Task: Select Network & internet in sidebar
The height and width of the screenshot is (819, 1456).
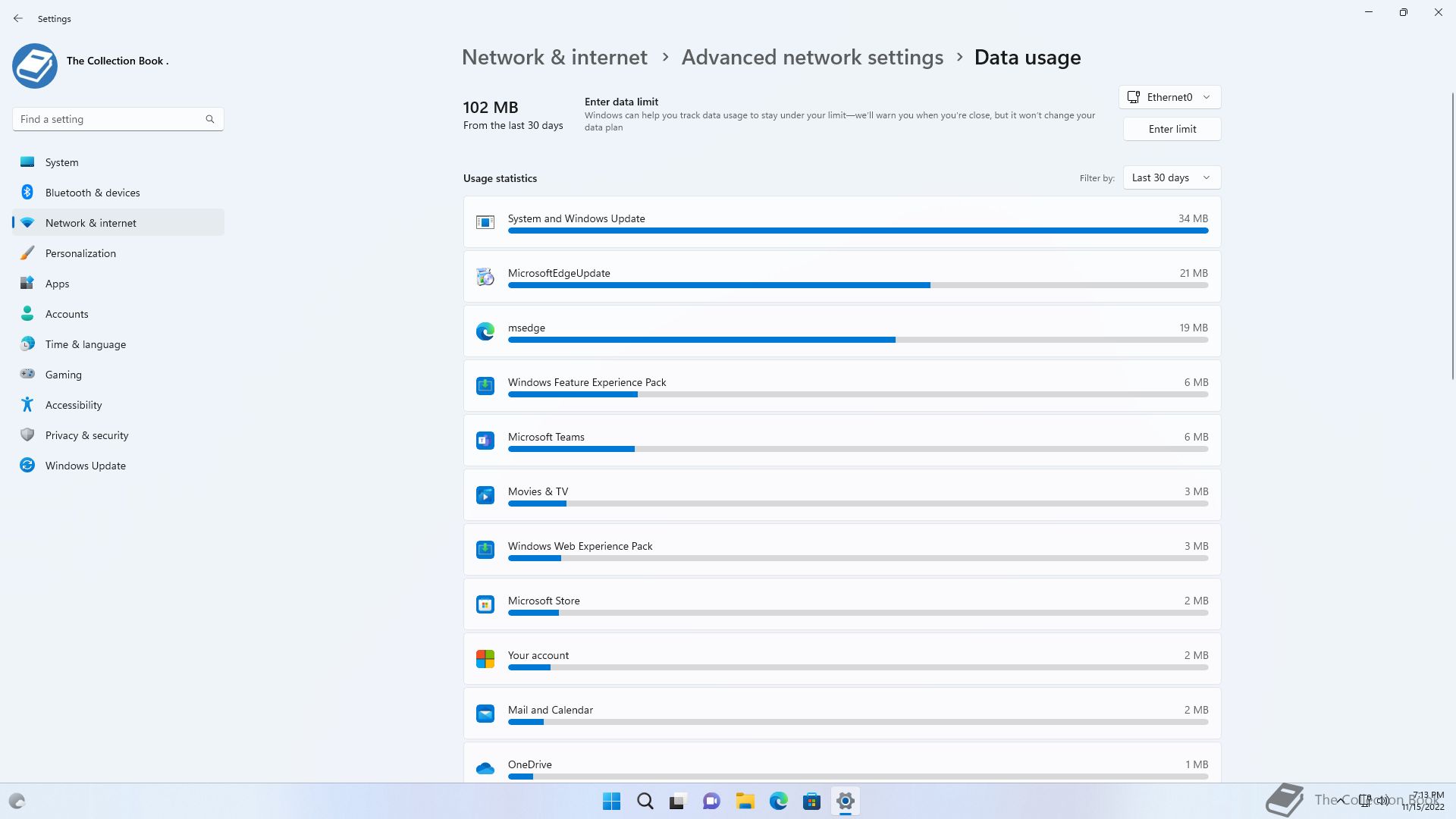Action: coord(118,223)
